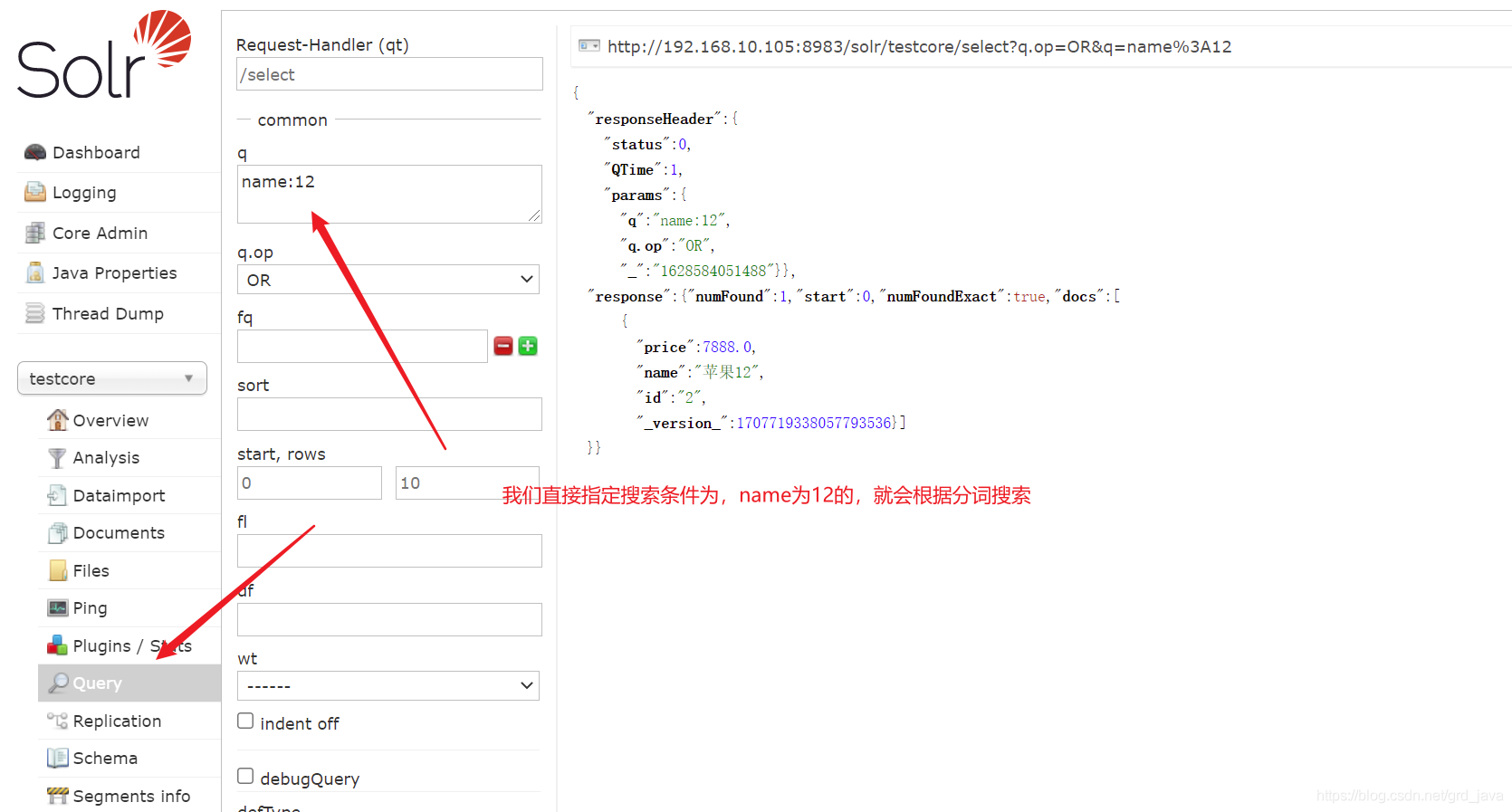Click the Query magnifier icon
The image size is (1512, 812).
point(58,683)
